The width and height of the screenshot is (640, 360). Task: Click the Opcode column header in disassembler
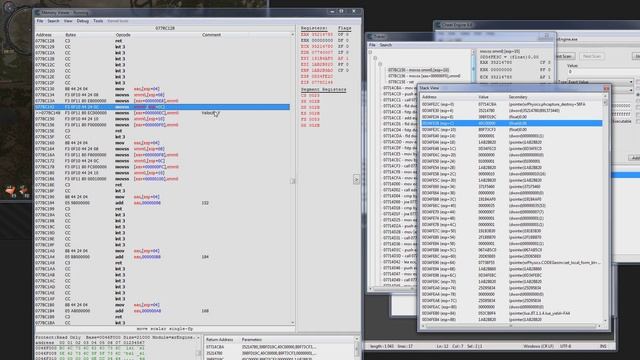click(123, 35)
